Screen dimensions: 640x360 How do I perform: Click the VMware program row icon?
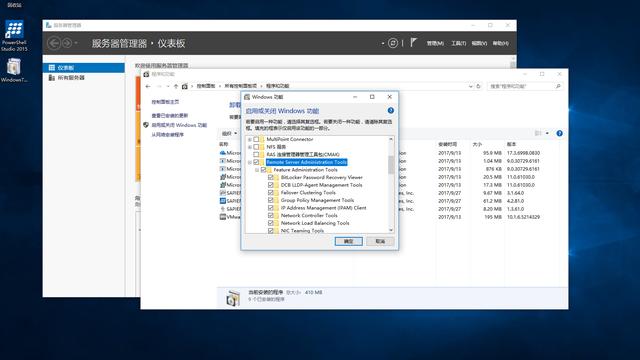(223, 217)
